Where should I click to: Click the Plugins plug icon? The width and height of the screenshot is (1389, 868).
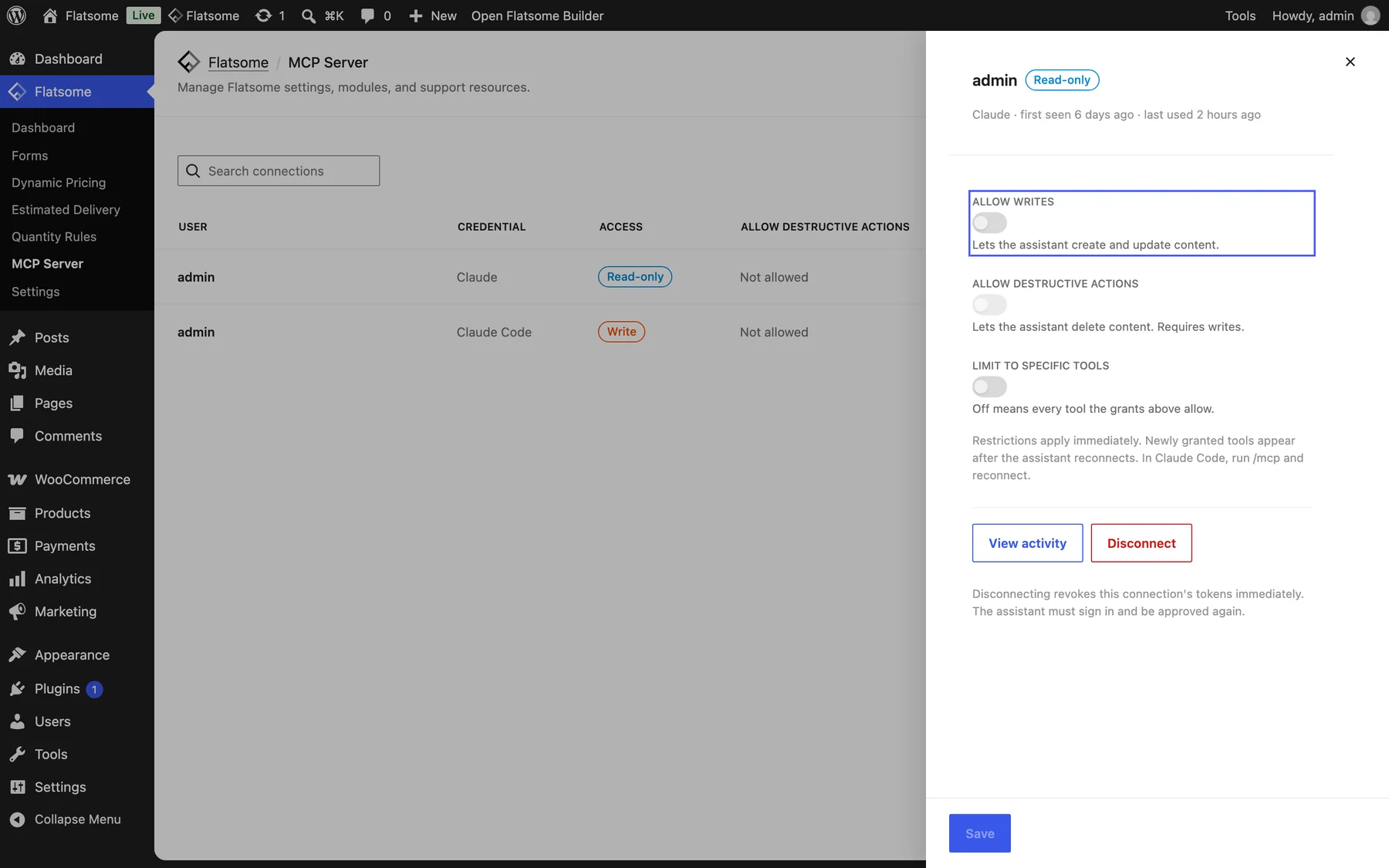(x=17, y=688)
